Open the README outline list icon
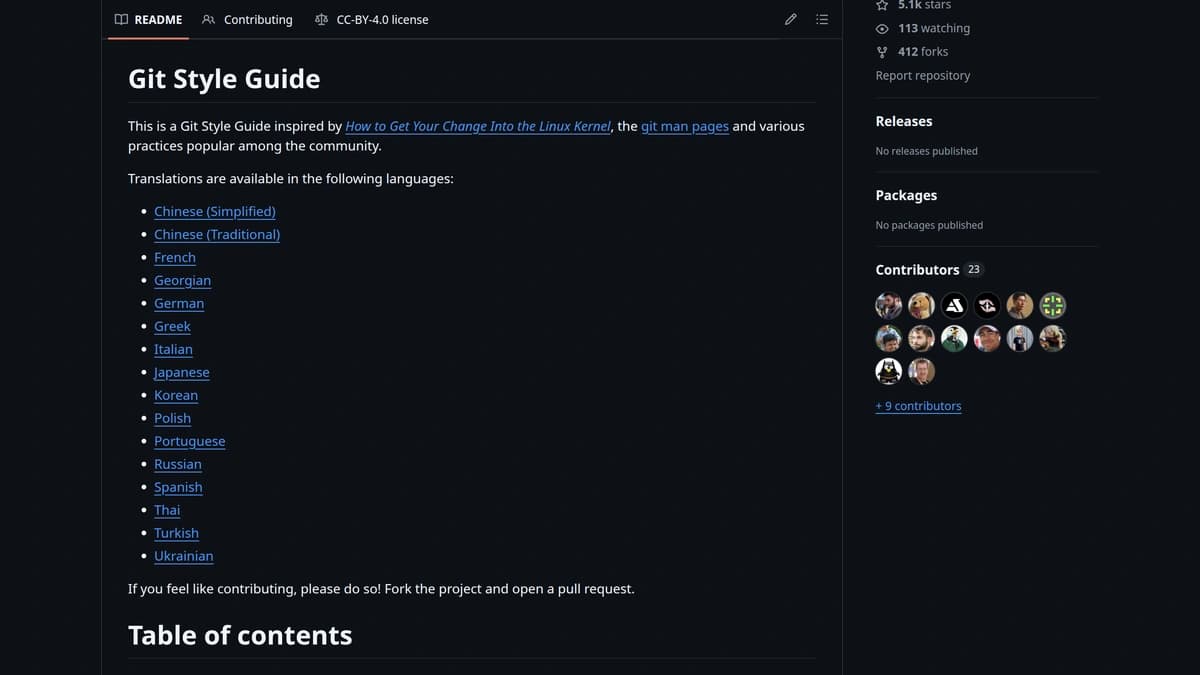This screenshot has height=675, width=1200. coord(822,19)
